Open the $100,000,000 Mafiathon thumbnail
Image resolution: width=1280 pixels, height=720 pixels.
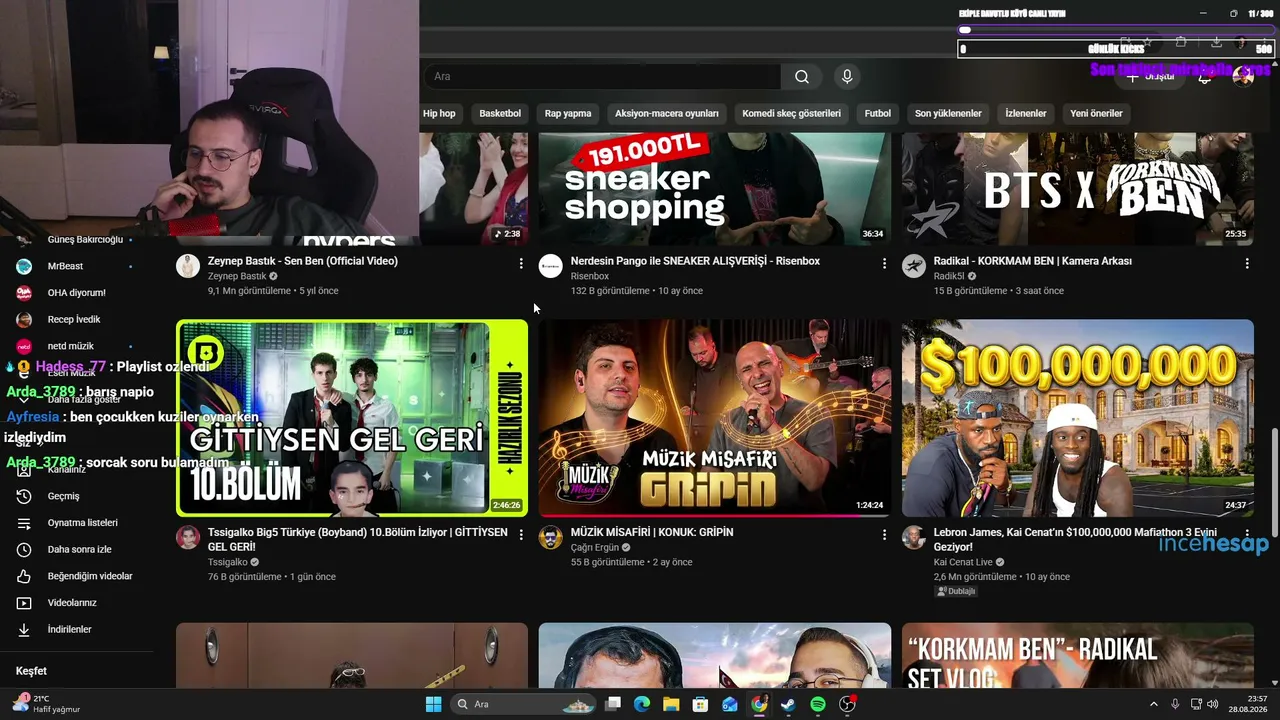[x=1078, y=418]
